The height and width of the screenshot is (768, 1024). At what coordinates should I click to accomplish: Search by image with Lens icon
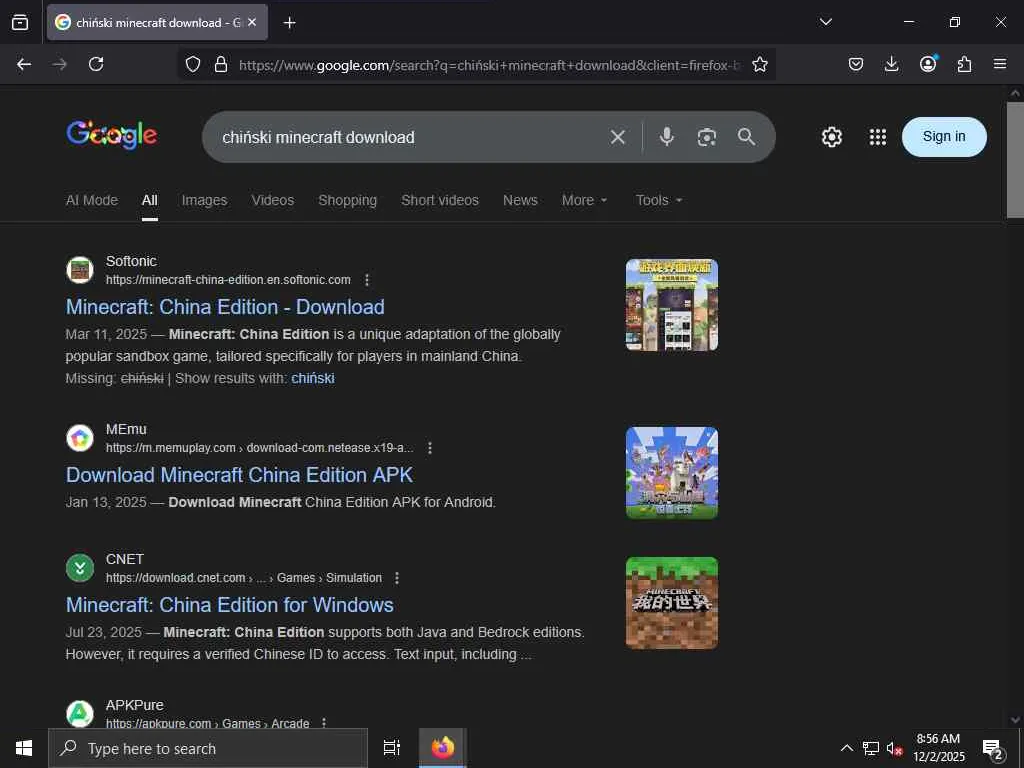(707, 137)
